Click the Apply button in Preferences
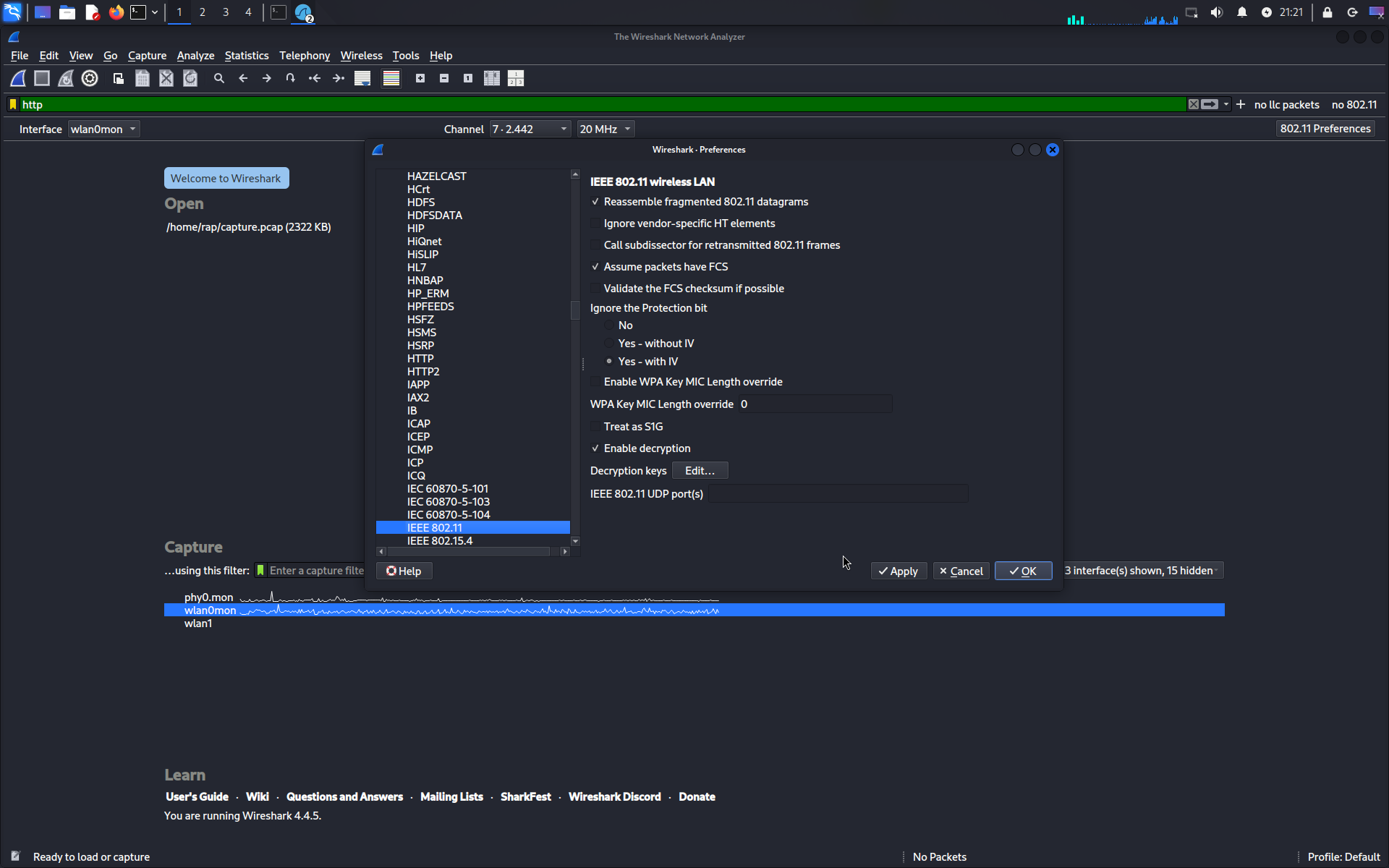This screenshot has height=868, width=1389. [x=898, y=571]
